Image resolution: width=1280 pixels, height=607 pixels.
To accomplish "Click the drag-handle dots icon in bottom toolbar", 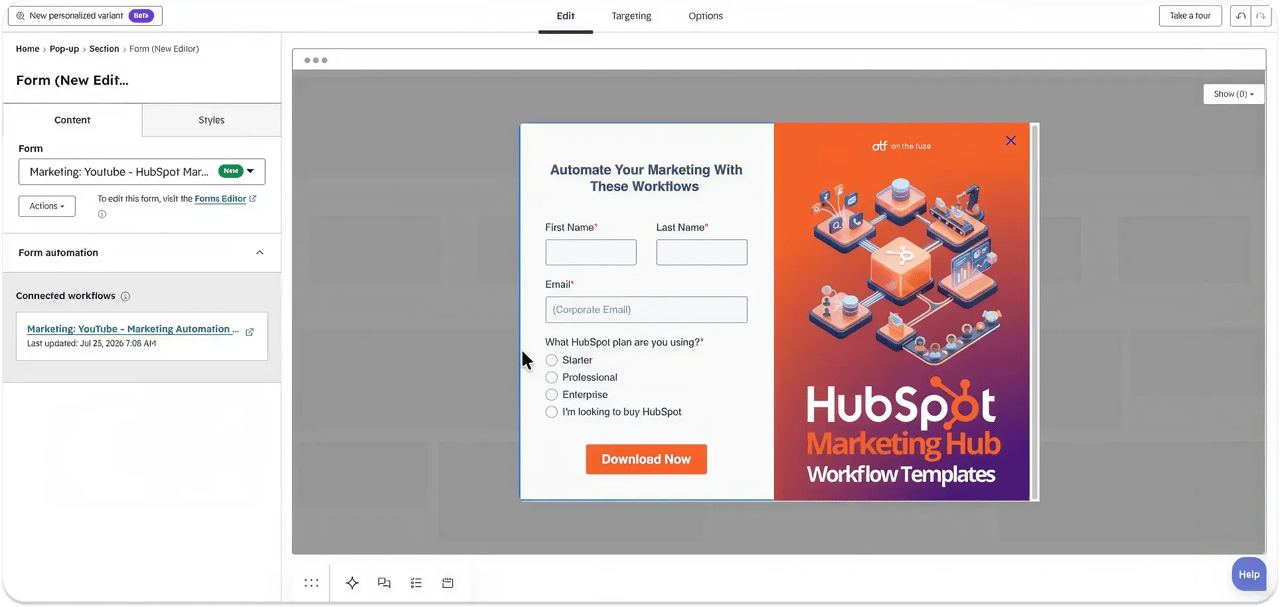I will tap(311, 583).
